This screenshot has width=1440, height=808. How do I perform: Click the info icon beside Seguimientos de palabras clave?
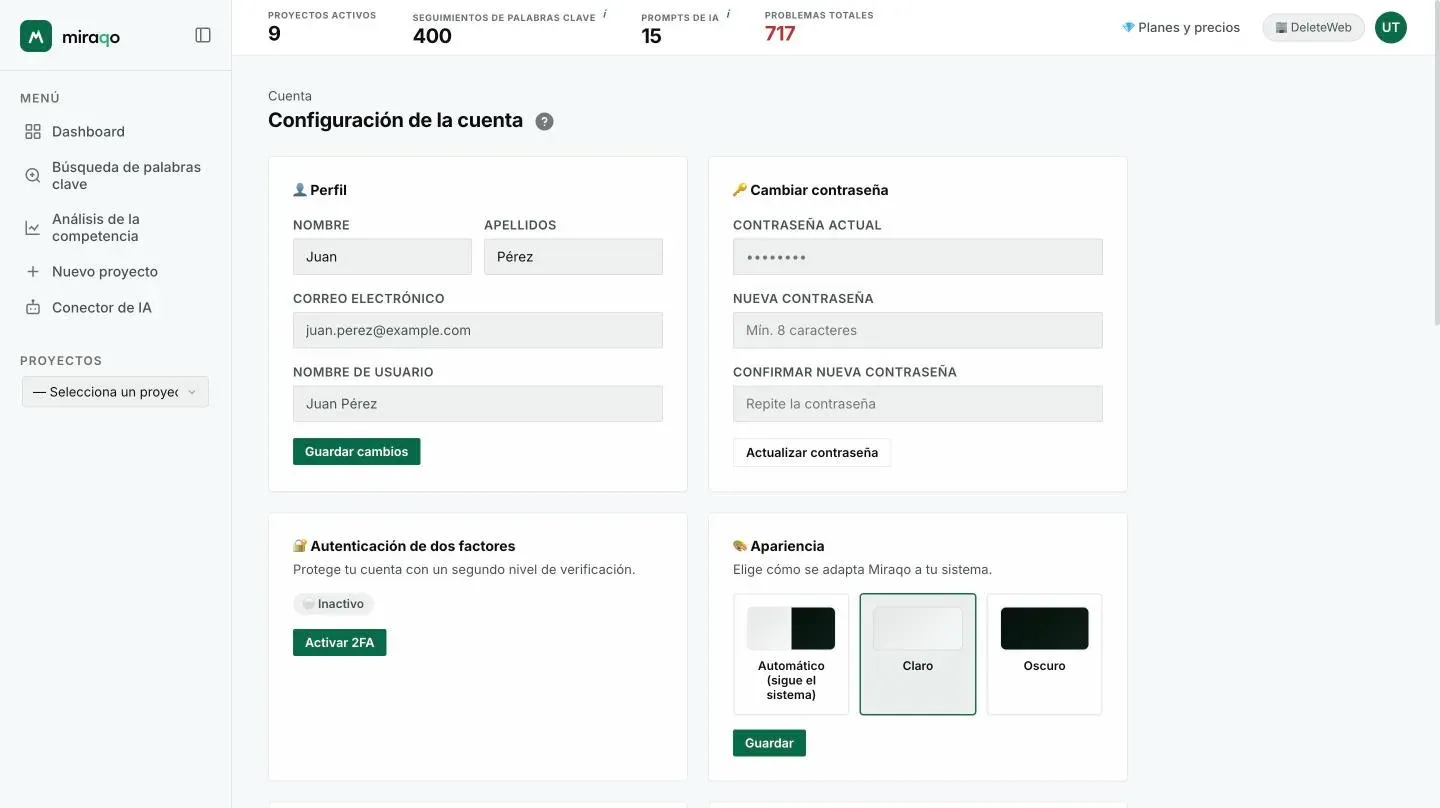pyautogui.click(x=605, y=14)
